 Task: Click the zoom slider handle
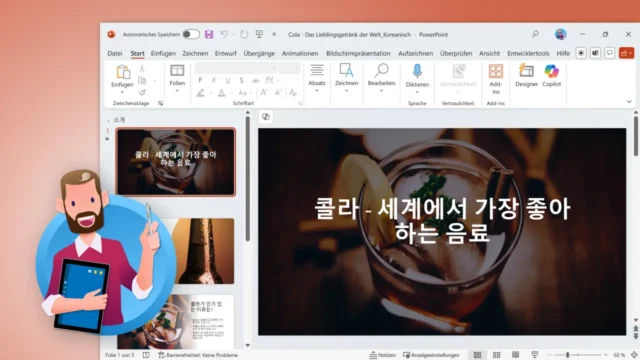pos(567,355)
